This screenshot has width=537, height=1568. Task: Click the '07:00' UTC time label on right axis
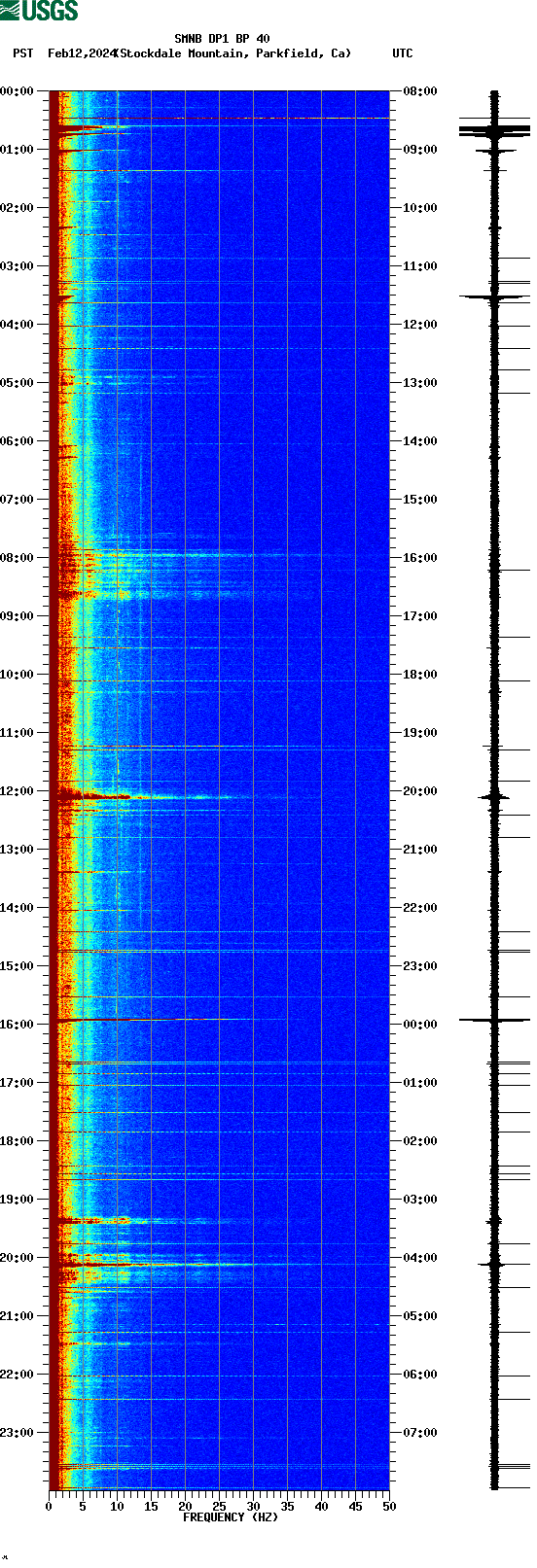coord(420,1433)
